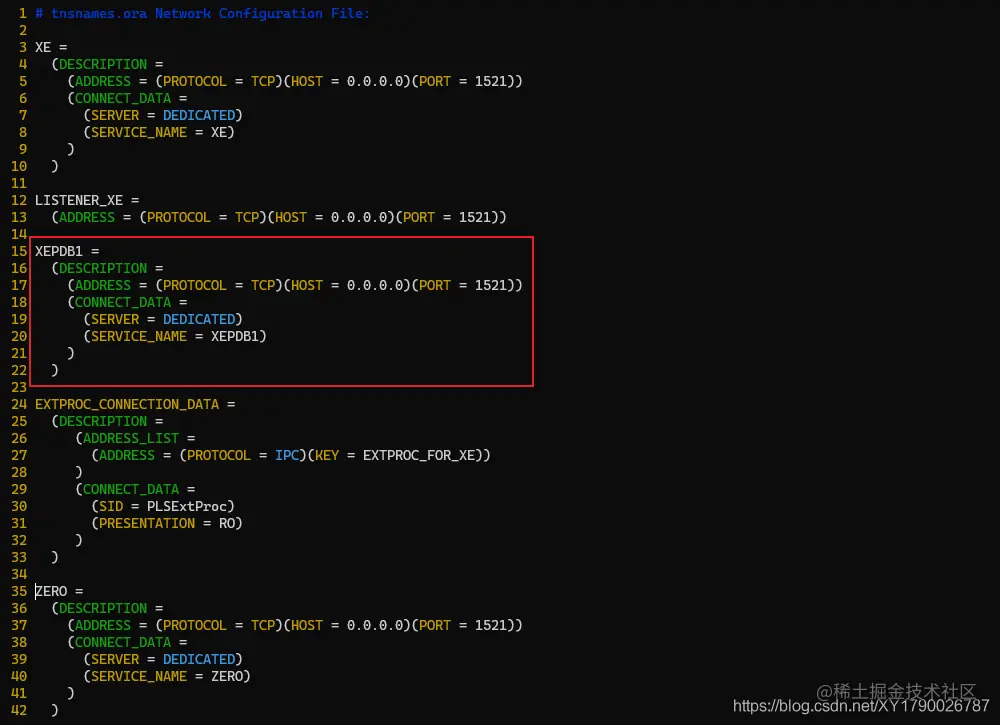Click line number 34 in the gutter
This screenshot has width=1000, height=725.
tap(19, 575)
